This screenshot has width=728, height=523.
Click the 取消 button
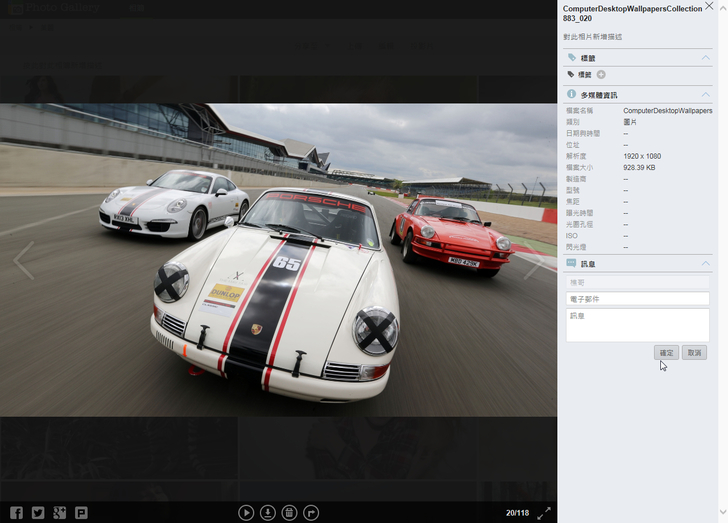click(695, 353)
